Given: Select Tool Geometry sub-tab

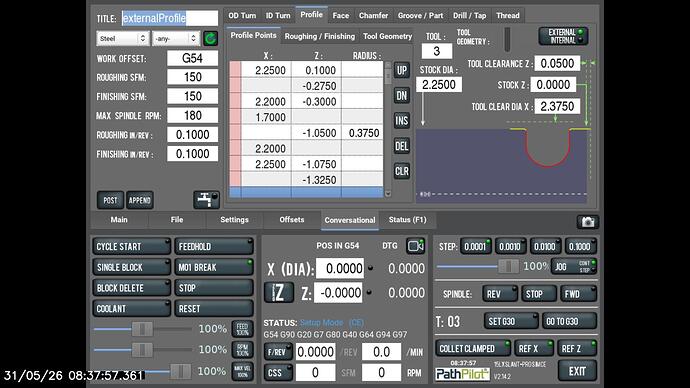Looking at the screenshot, I should (x=387, y=37).
